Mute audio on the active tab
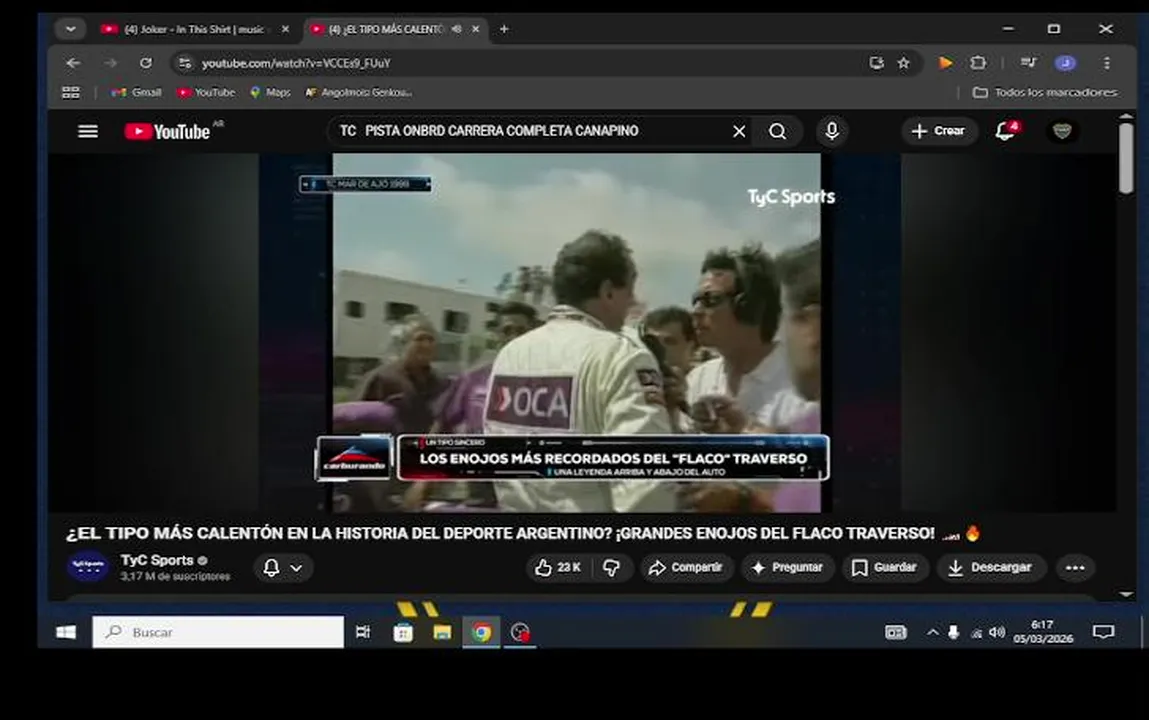Screen dimensions: 1149x720 coord(457,29)
